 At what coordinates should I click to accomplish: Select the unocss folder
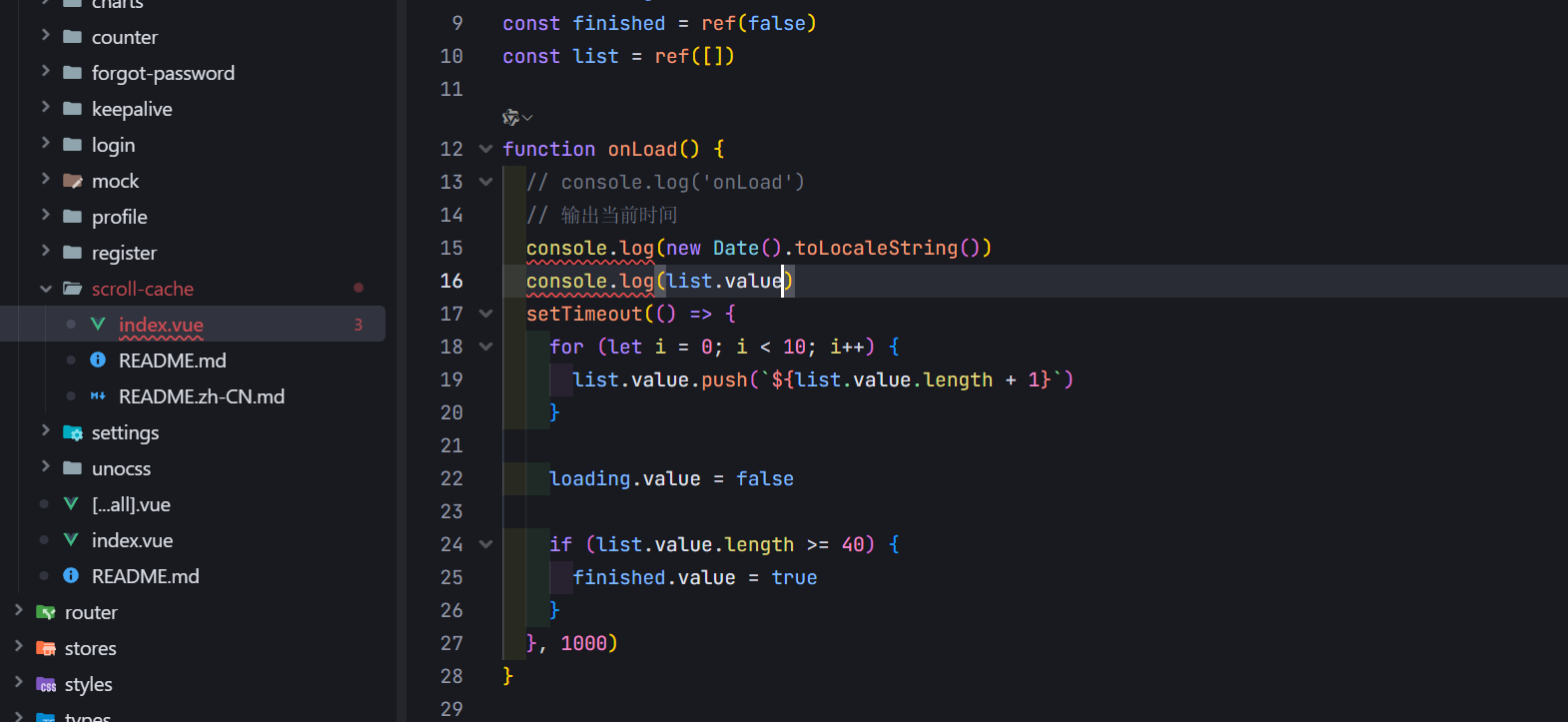(121, 468)
